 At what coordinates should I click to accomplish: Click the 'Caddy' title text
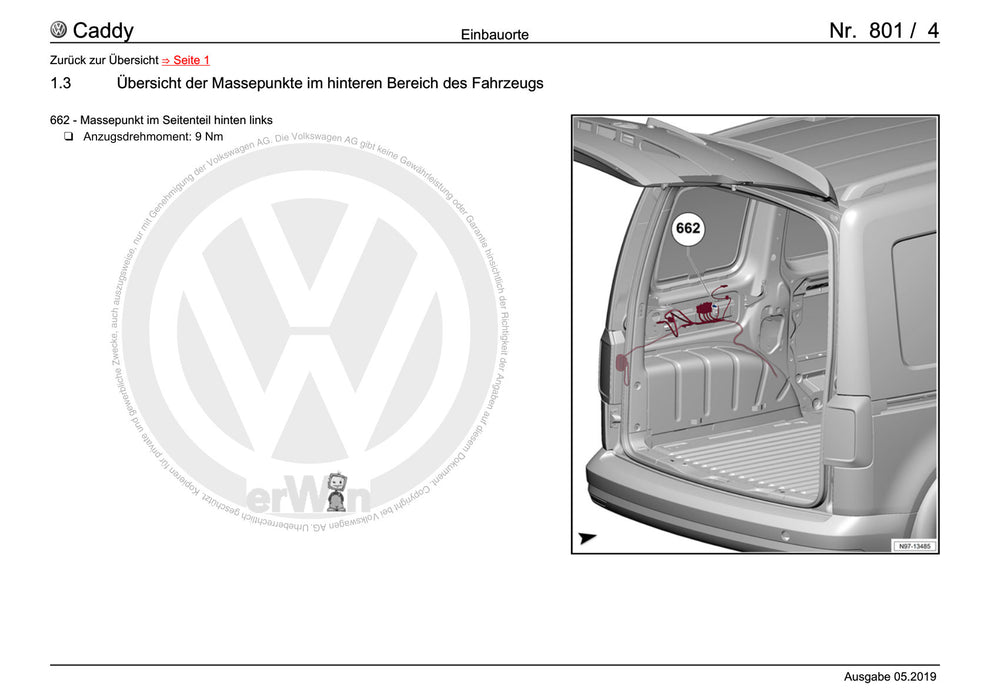pyautogui.click(x=103, y=30)
